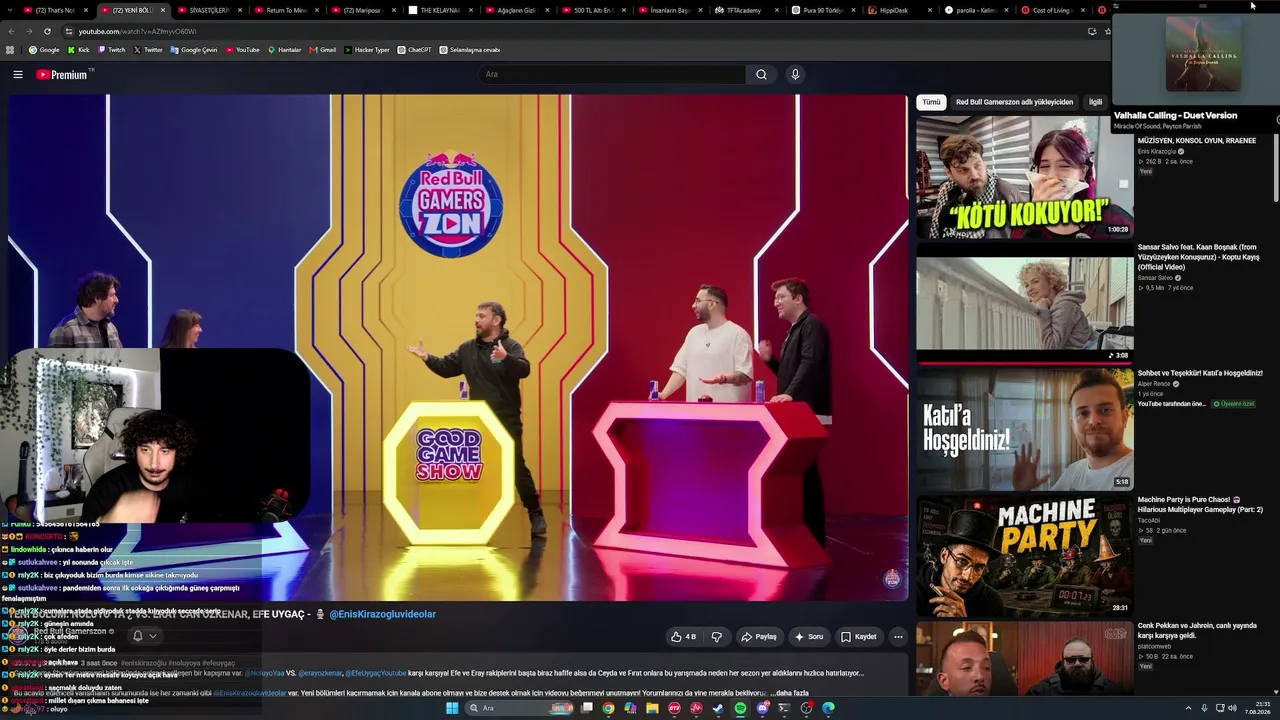This screenshot has height=720, width=1280.
Task: Click the YouTube search input field
Action: 612,74
